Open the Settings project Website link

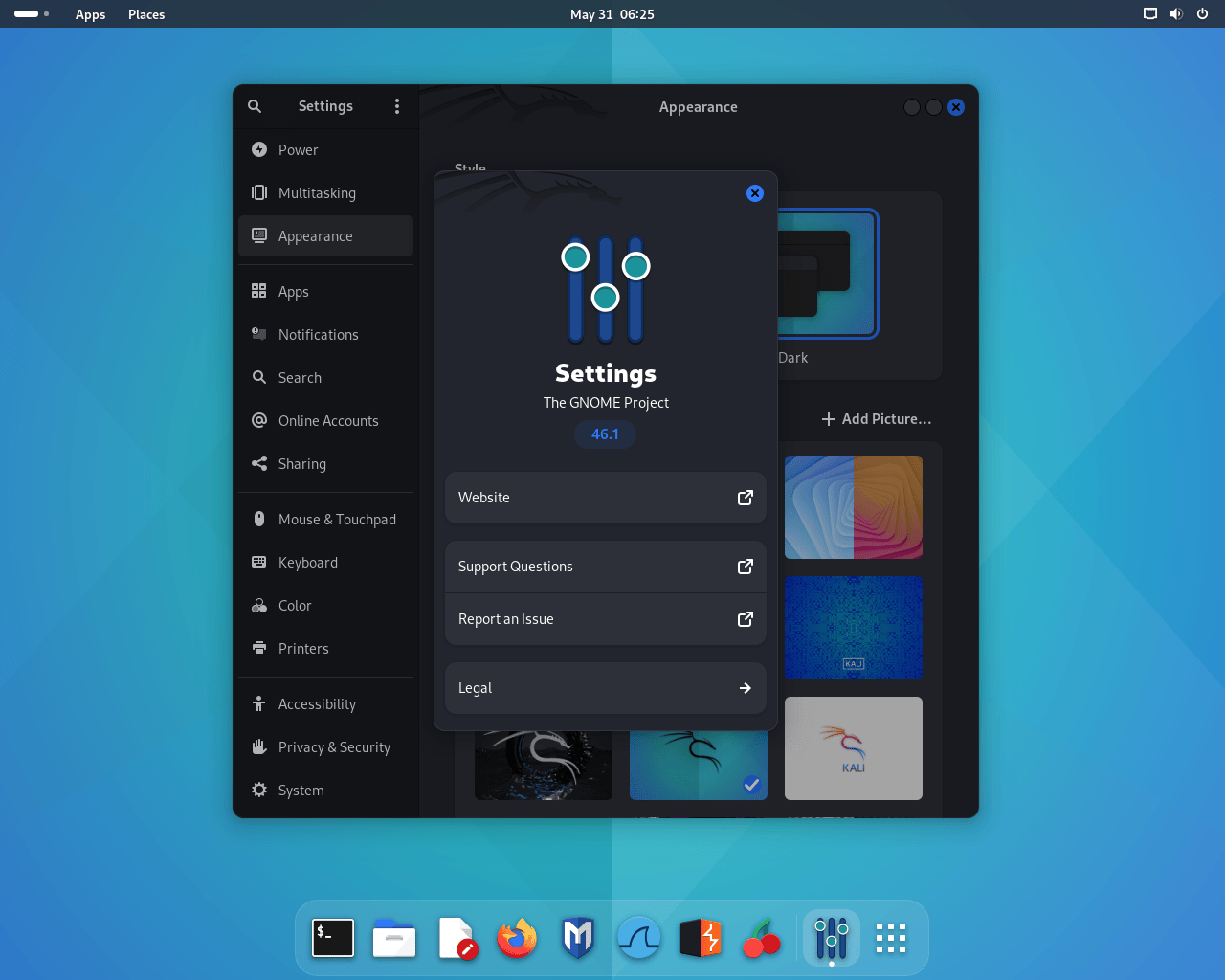tap(605, 498)
